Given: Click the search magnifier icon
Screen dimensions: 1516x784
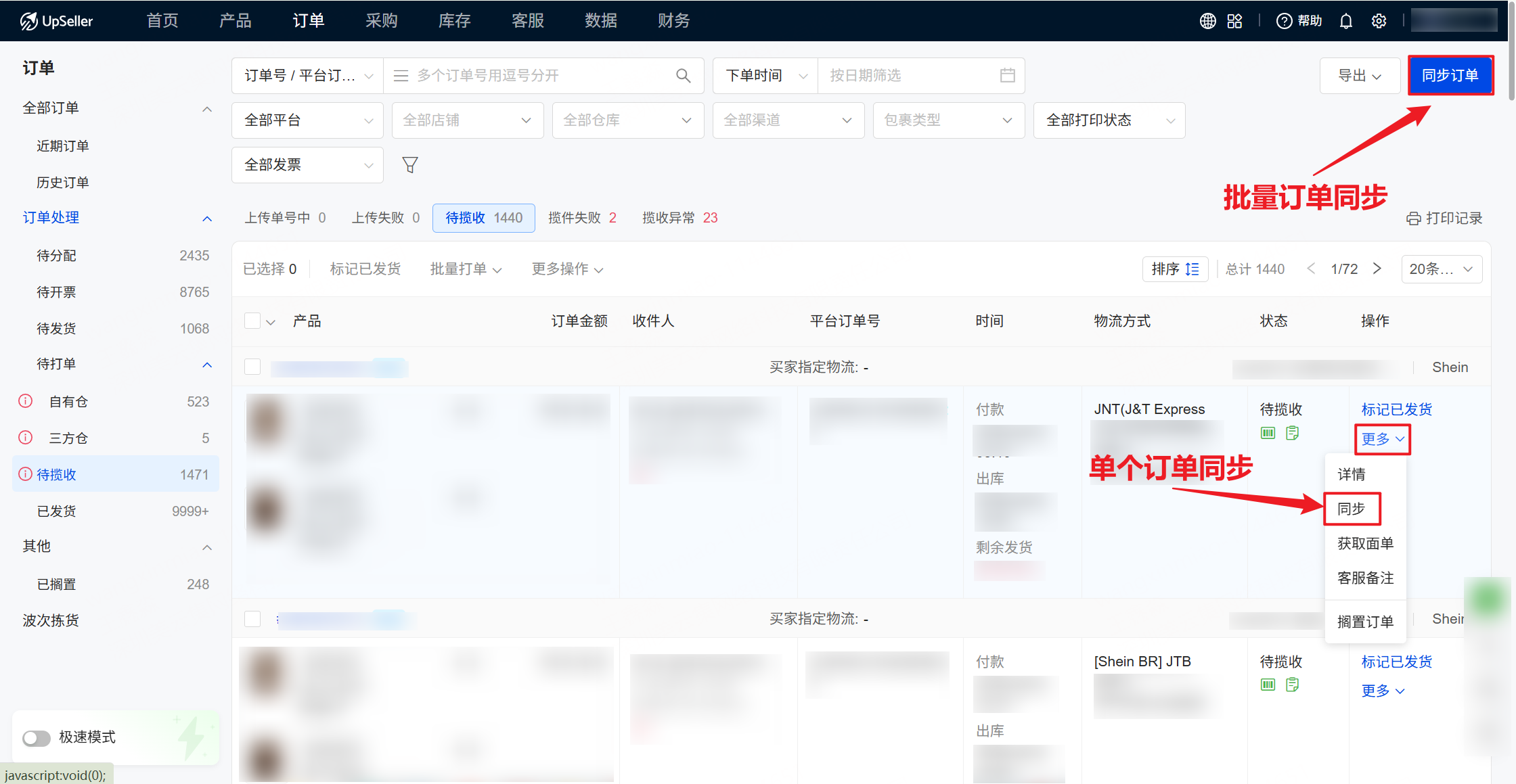Looking at the screenshot, I should [x=684, y=76].
